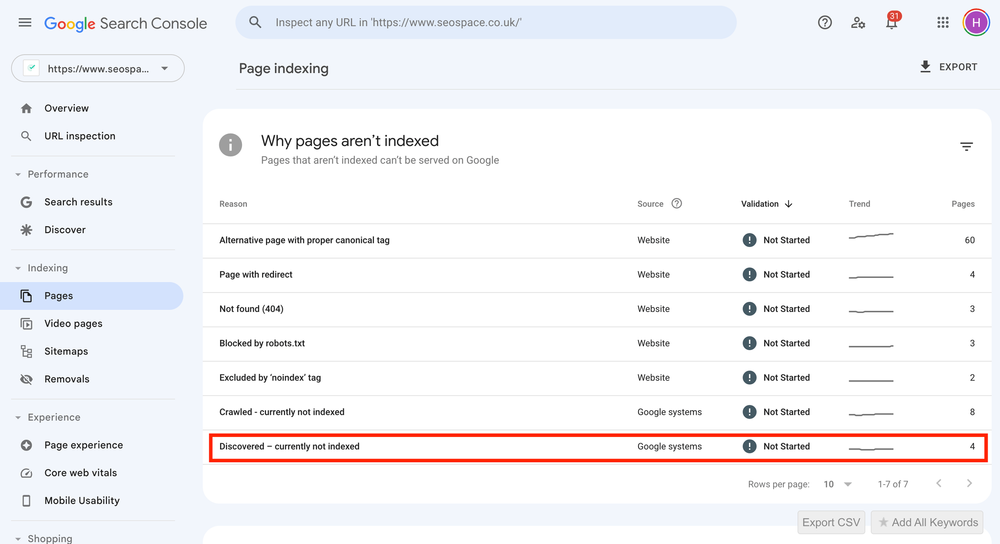Open the notifications bell with 31 alerts

pyautogui.click(x=892, y=22)
